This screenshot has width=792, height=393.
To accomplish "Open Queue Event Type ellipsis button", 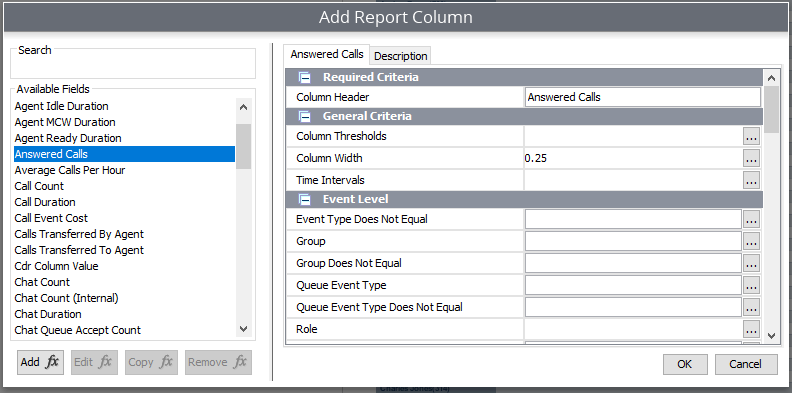I will pyautogui.click(x=752, y=285).
